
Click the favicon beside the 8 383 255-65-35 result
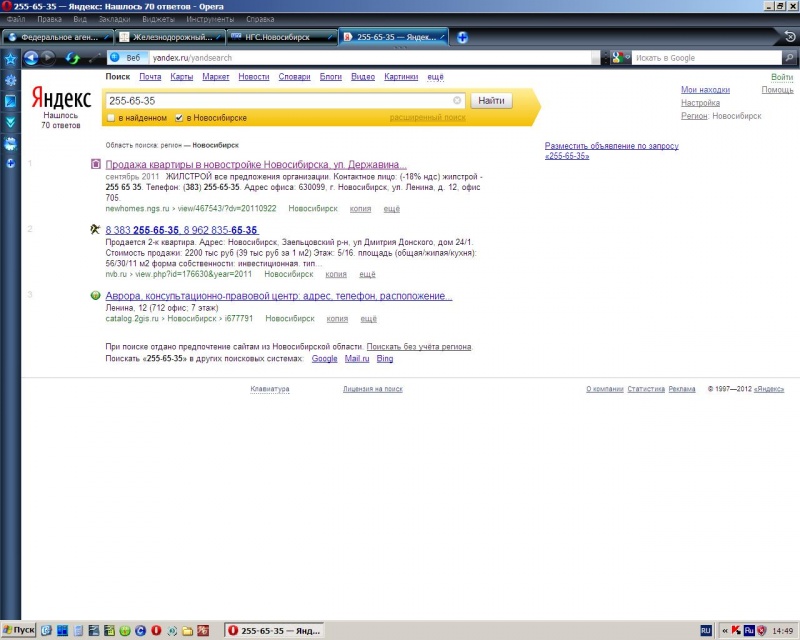tap(95, 229)
